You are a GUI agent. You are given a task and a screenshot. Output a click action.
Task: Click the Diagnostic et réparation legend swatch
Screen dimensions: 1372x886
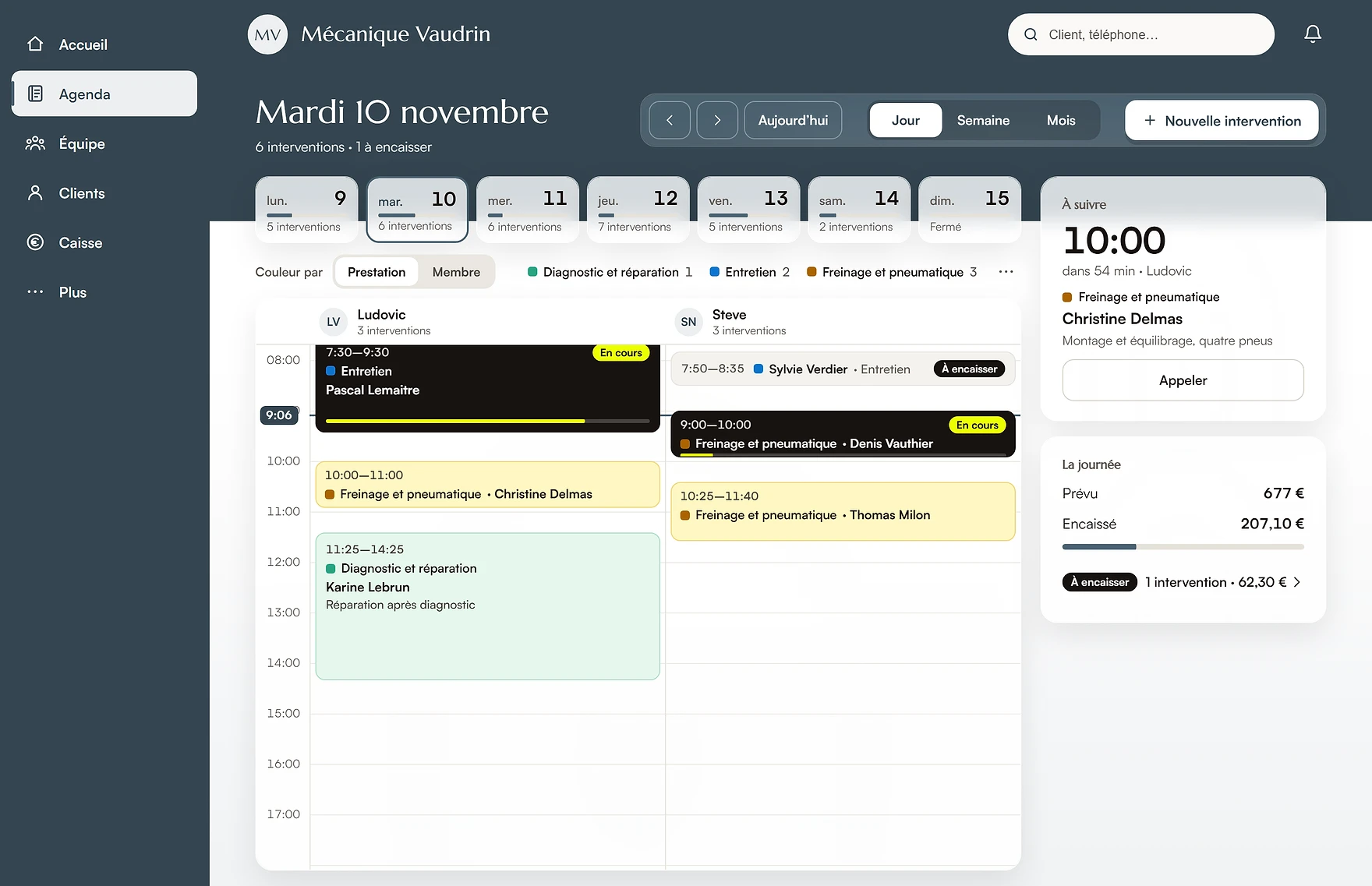532,272
